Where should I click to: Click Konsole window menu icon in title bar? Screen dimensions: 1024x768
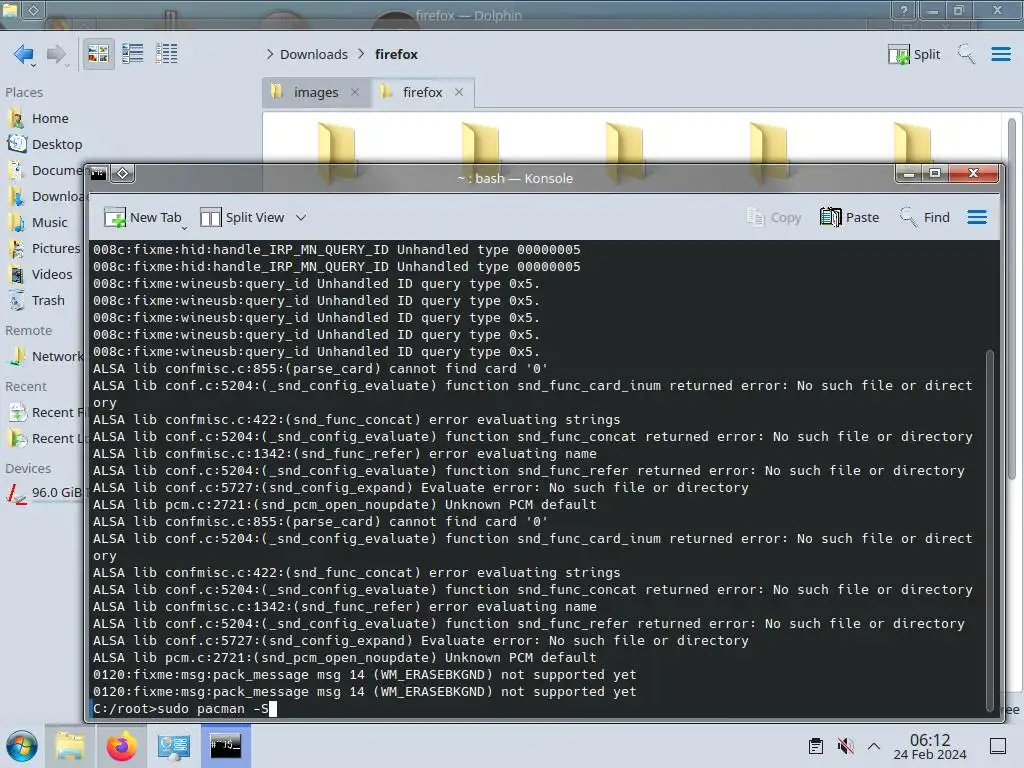[x=99, y=174]
